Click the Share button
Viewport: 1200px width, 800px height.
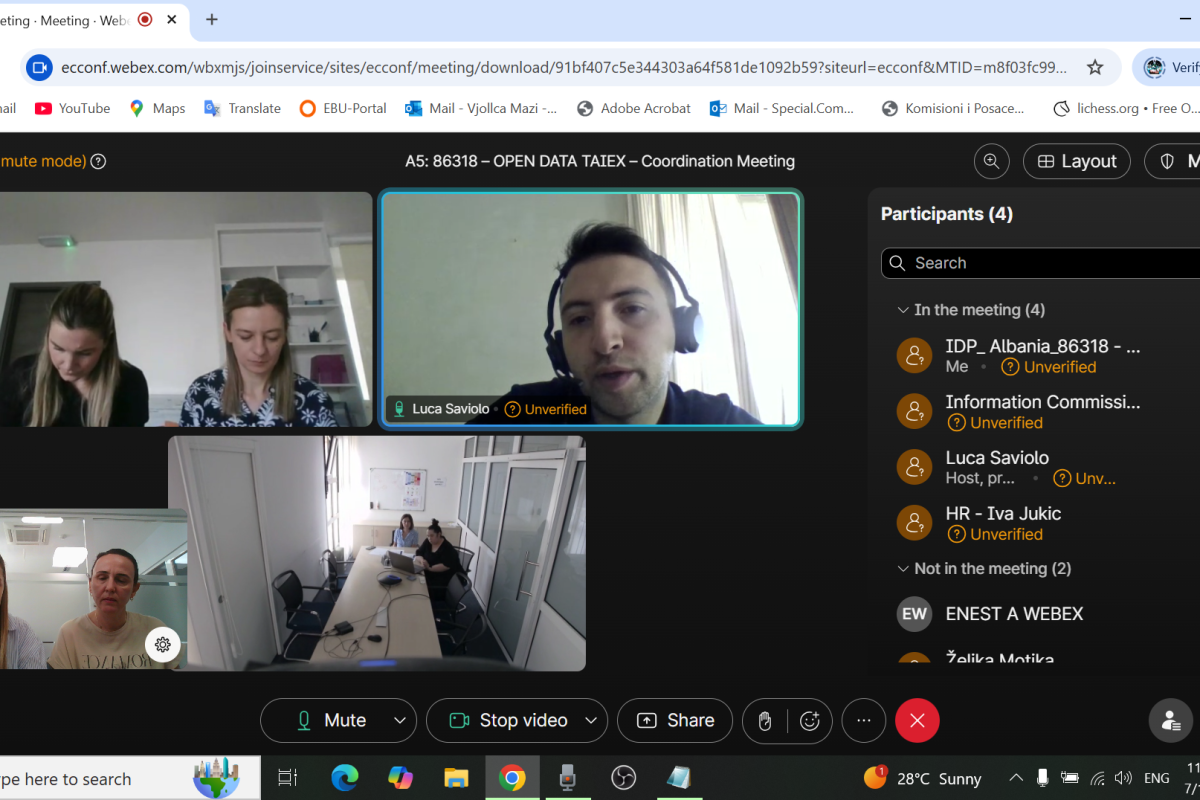pyautogui.click(x=675, y=720)
